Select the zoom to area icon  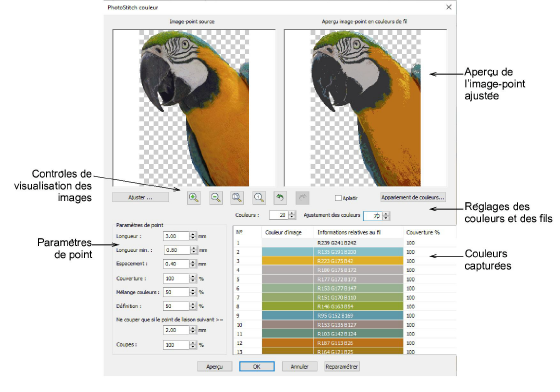point(237,198)
